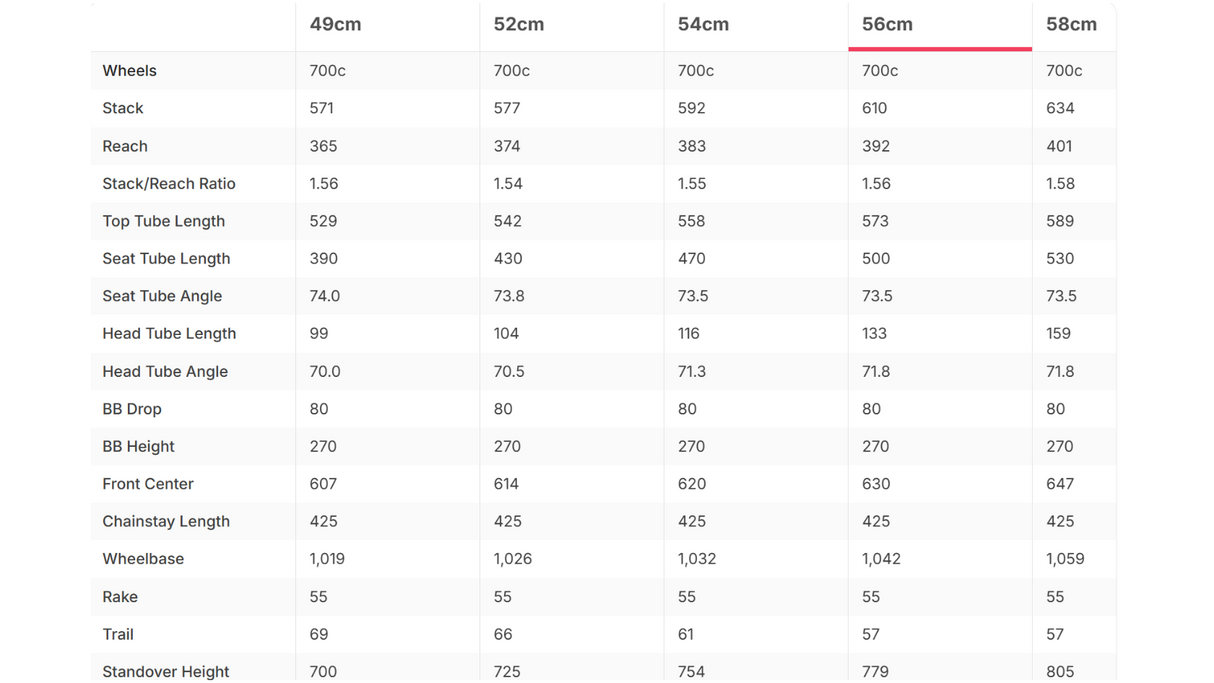Select the 58cm size column header
This screenshot has width=1214, height=683.
pyautogui.click(x=1071, y=24)
